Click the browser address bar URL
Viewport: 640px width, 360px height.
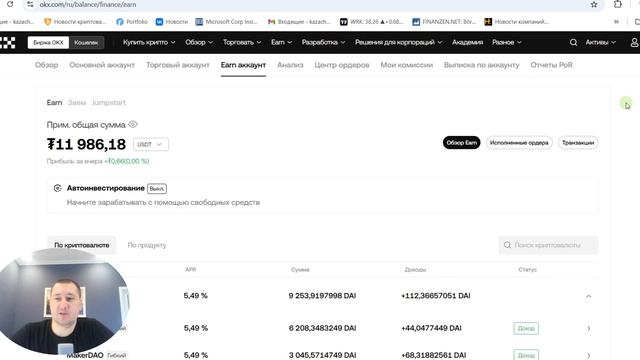pos(88,4)
